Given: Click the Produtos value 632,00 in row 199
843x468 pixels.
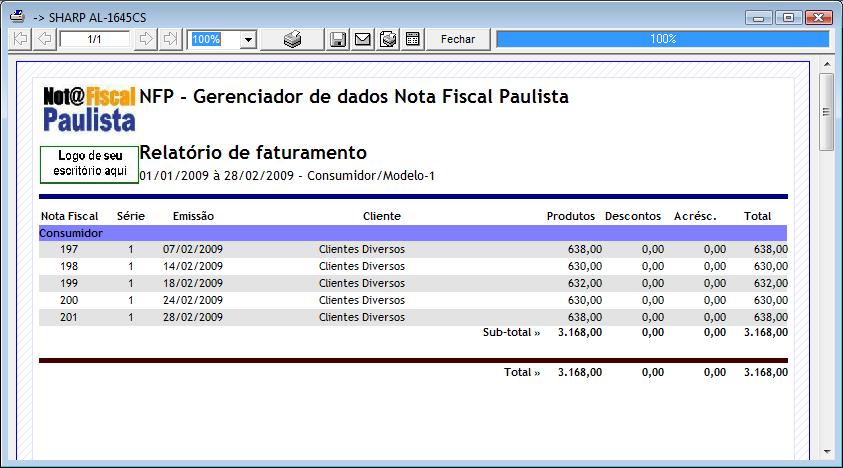Looking at the screenshot, I should 585,283.
